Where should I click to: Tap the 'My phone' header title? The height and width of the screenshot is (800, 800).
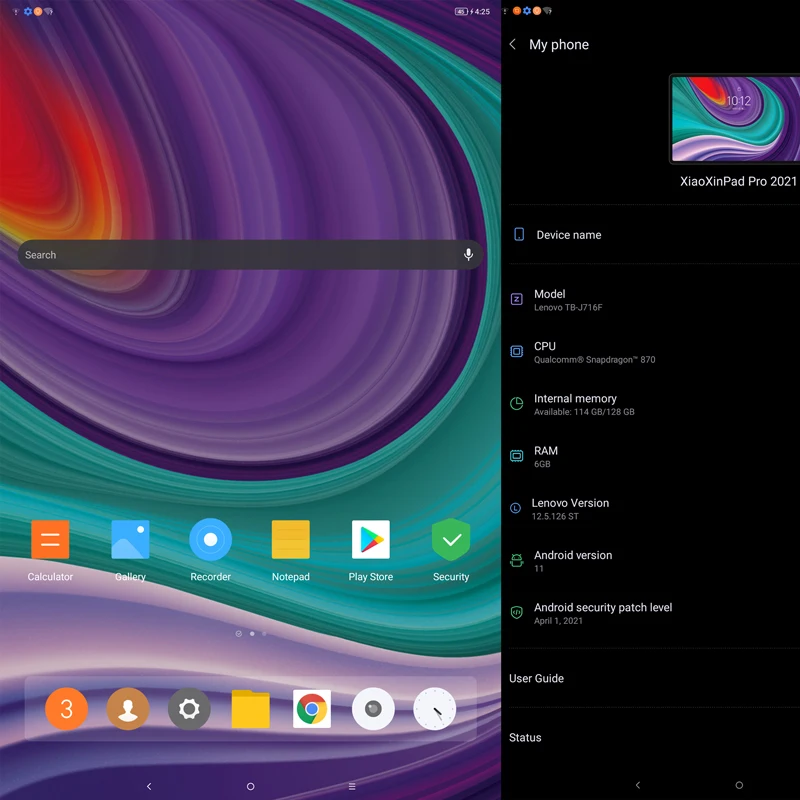(x=559, y=44)
